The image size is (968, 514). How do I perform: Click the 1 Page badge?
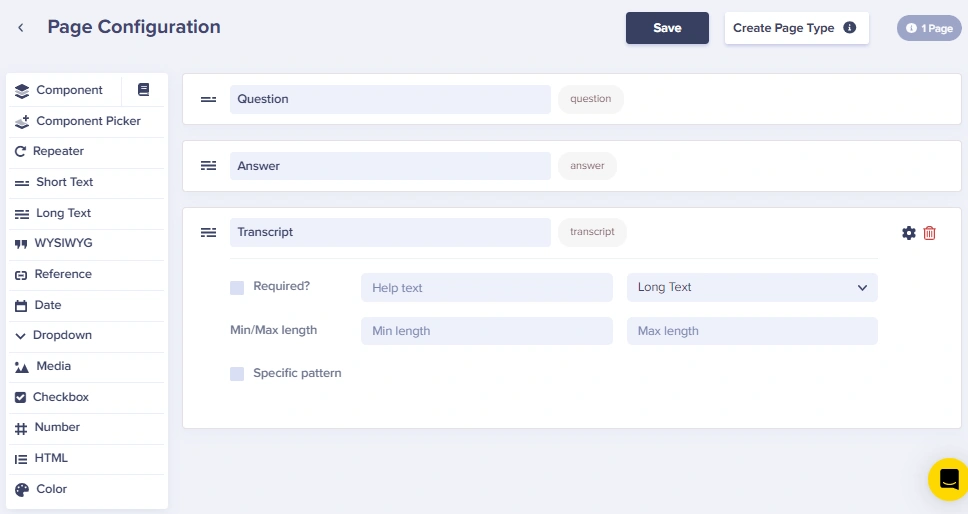pyautogui.click(x=929, y=28)
